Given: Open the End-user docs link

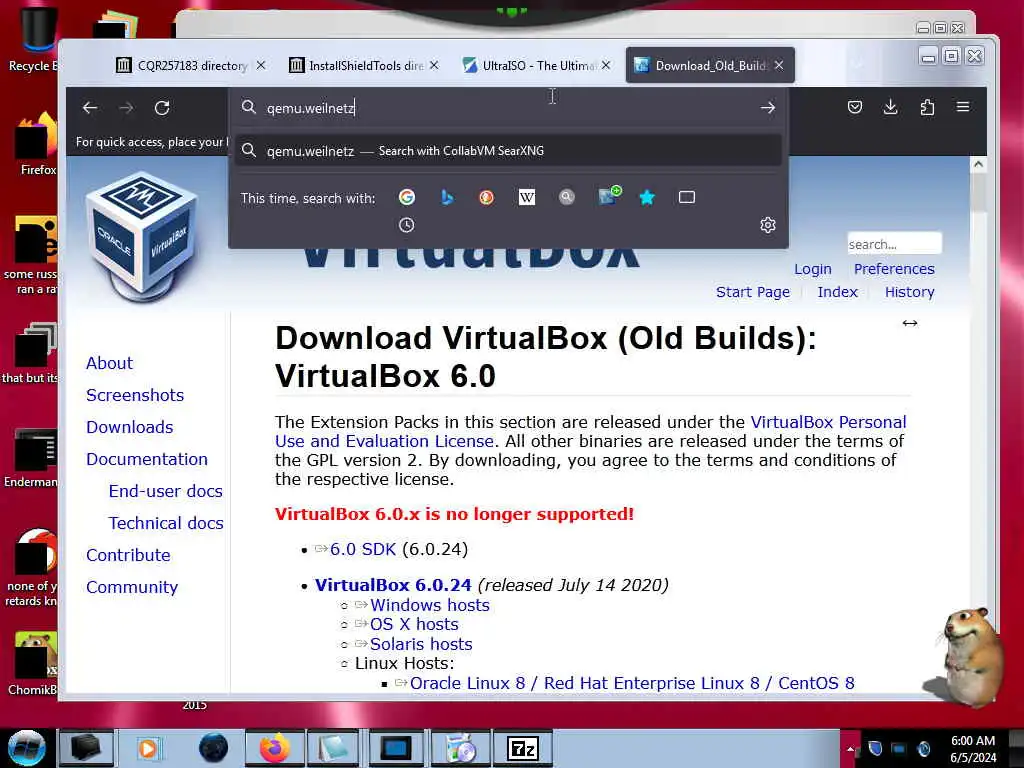Looking at the screenshot, I should click(x=165, y=491).
